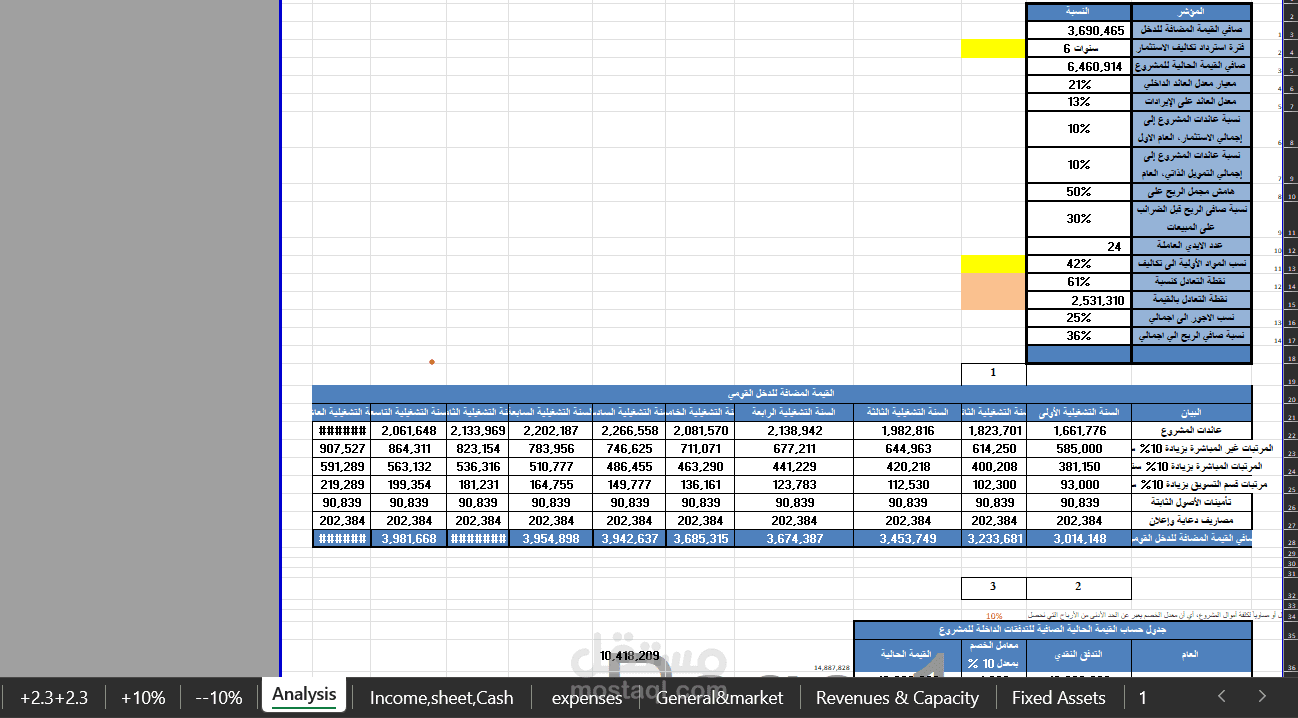Viewport: 1298px width, 718px height.
Task: Click the 'مصاريف دعاية وإعلان' row label
Action: (1191, 521)
